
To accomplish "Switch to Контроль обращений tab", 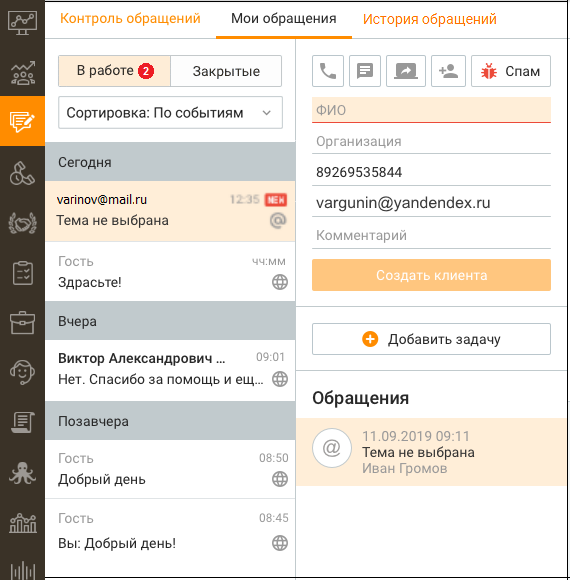I will click(x=130, y=18).
